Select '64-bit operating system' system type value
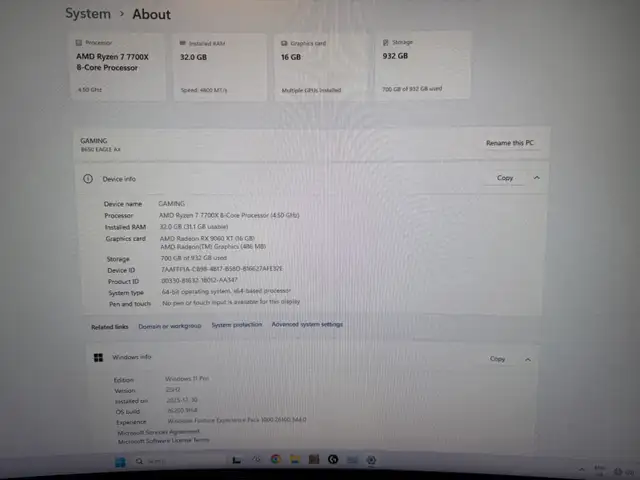The height and width of the screenshot is (480, 640). [x=226, y=291]
